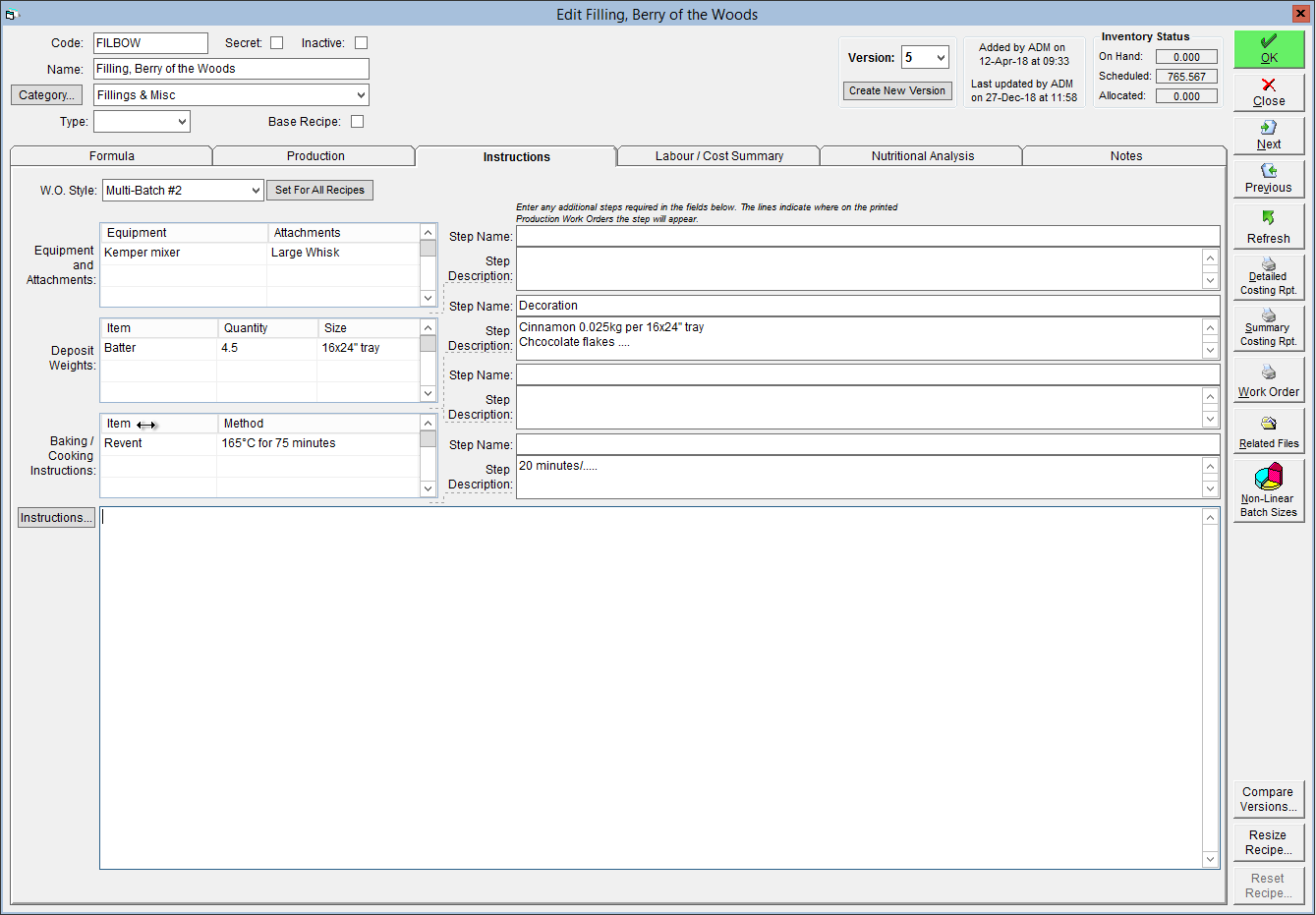
Task: Switch to the Production tab
Action: [x=315, y=156]
